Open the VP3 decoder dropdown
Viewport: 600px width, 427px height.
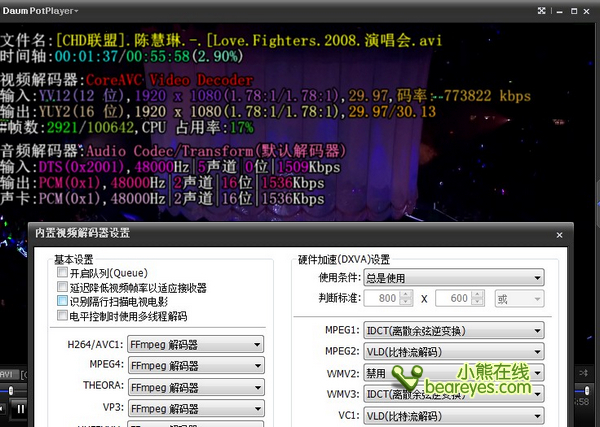tap(196, 408)
